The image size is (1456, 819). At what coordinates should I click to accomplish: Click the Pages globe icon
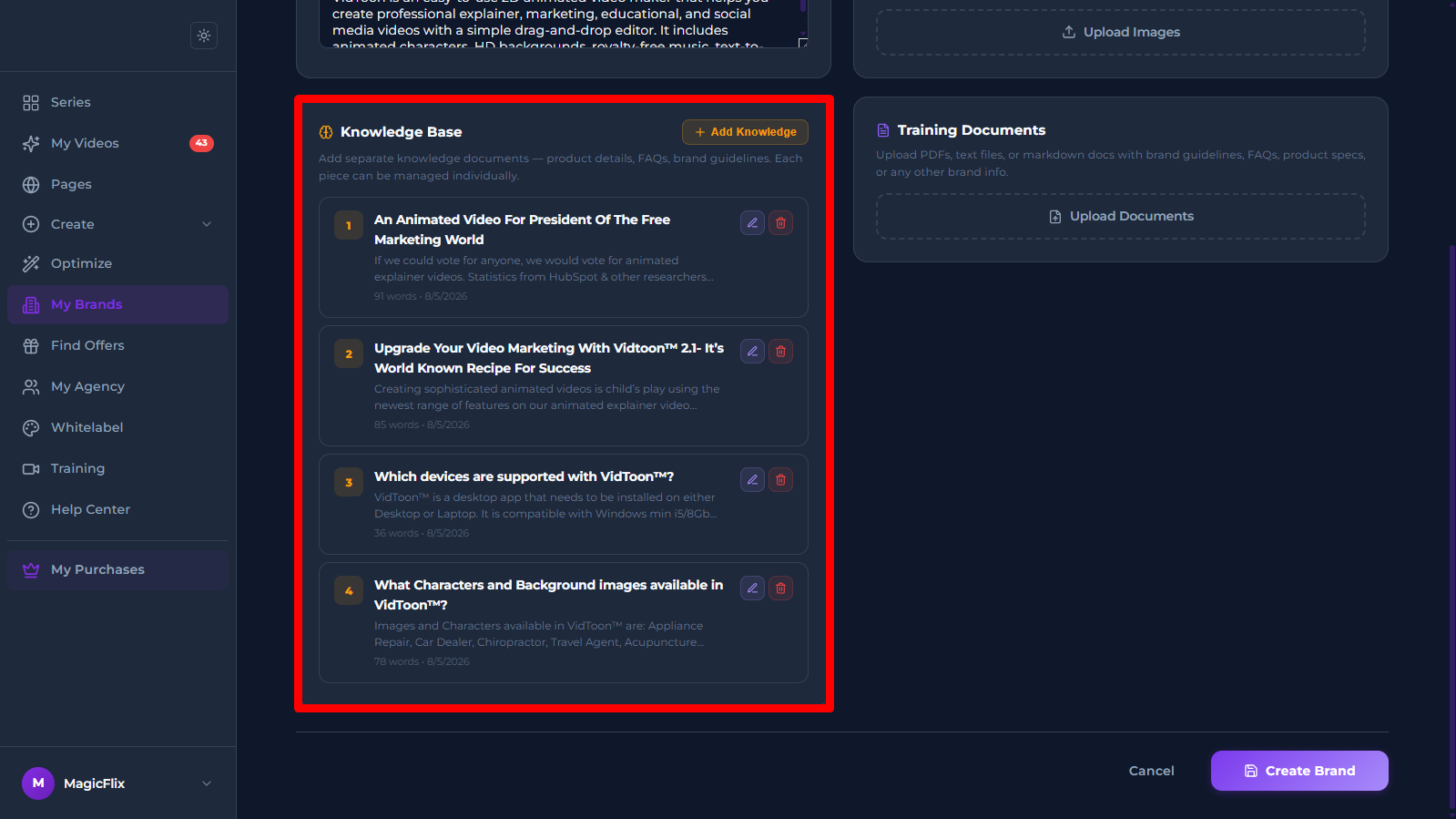pos(31,184)
